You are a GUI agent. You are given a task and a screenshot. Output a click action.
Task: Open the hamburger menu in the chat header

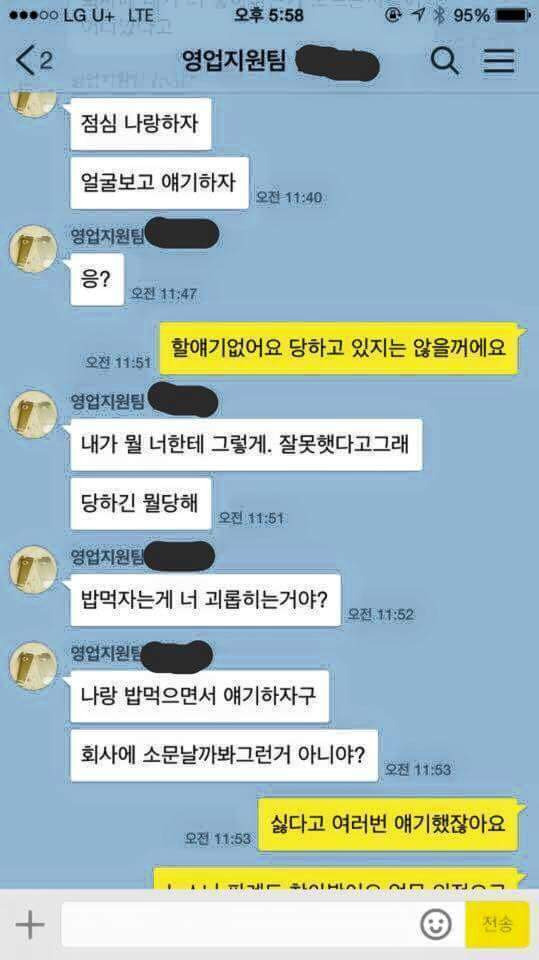point(499,61)
